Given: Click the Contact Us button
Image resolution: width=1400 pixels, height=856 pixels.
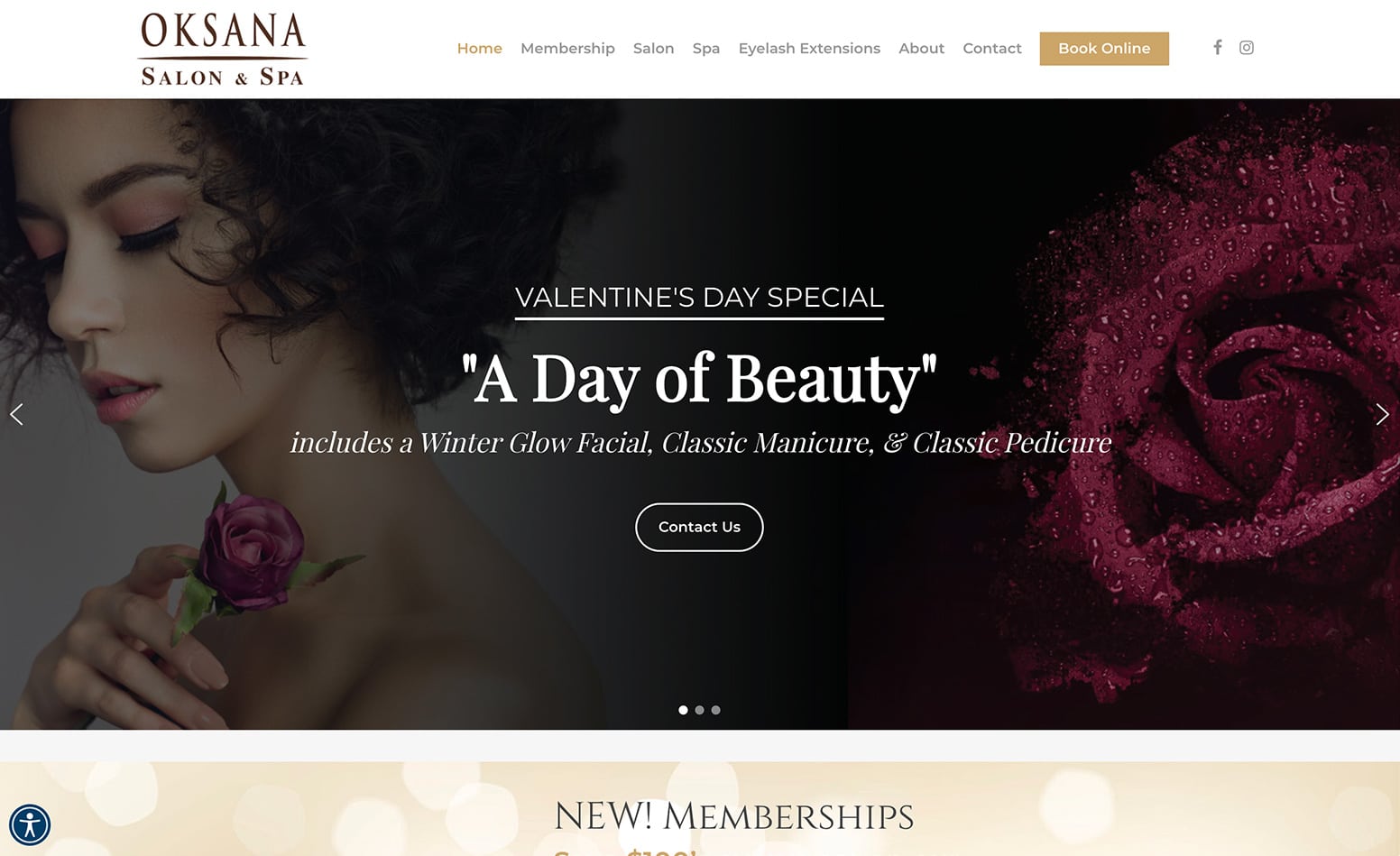Looking at the screenshot, I should pyautogui.click(x=699, y=527).
